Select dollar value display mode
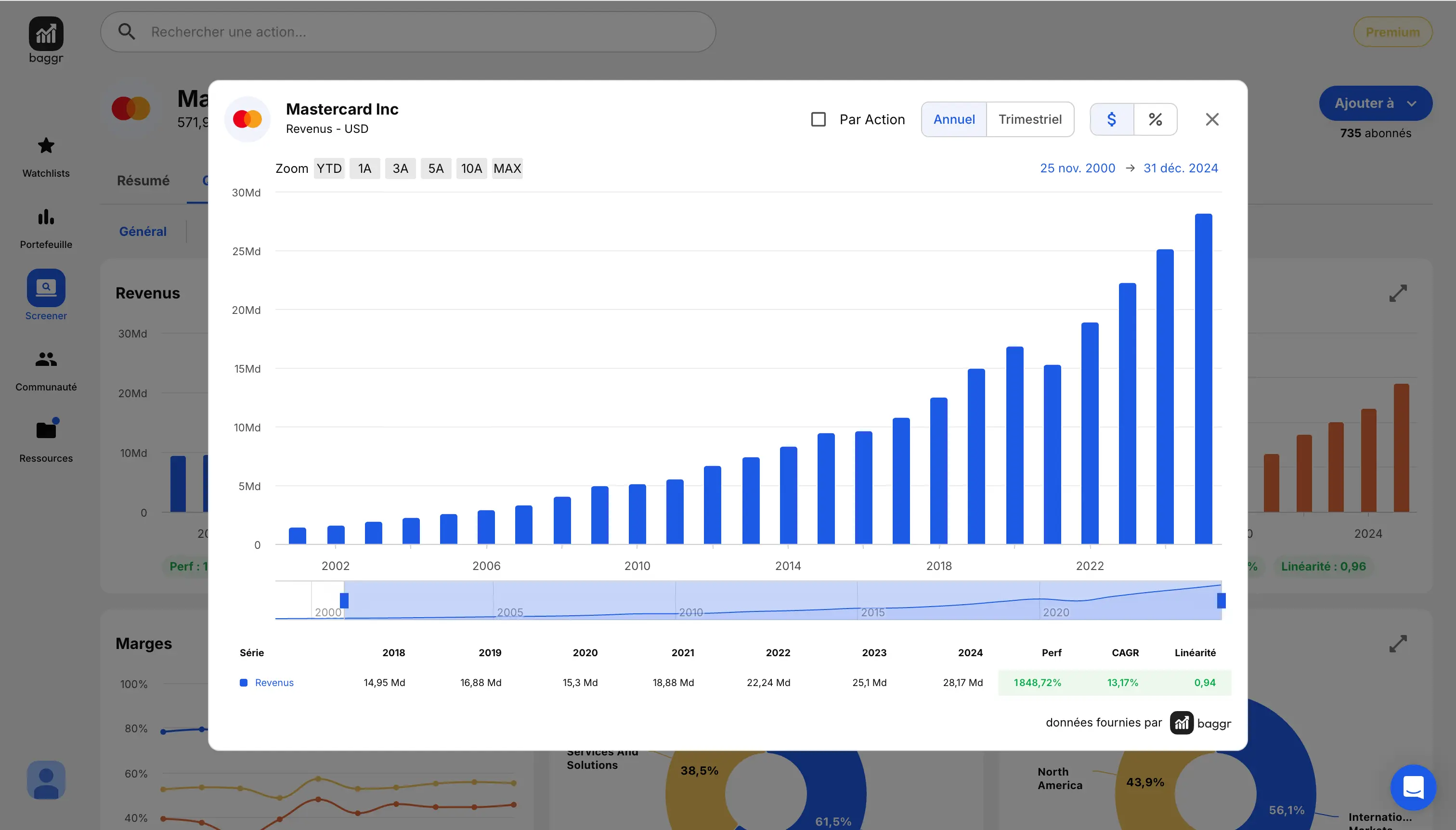 pyautogui.click(x=1111, y=119)
